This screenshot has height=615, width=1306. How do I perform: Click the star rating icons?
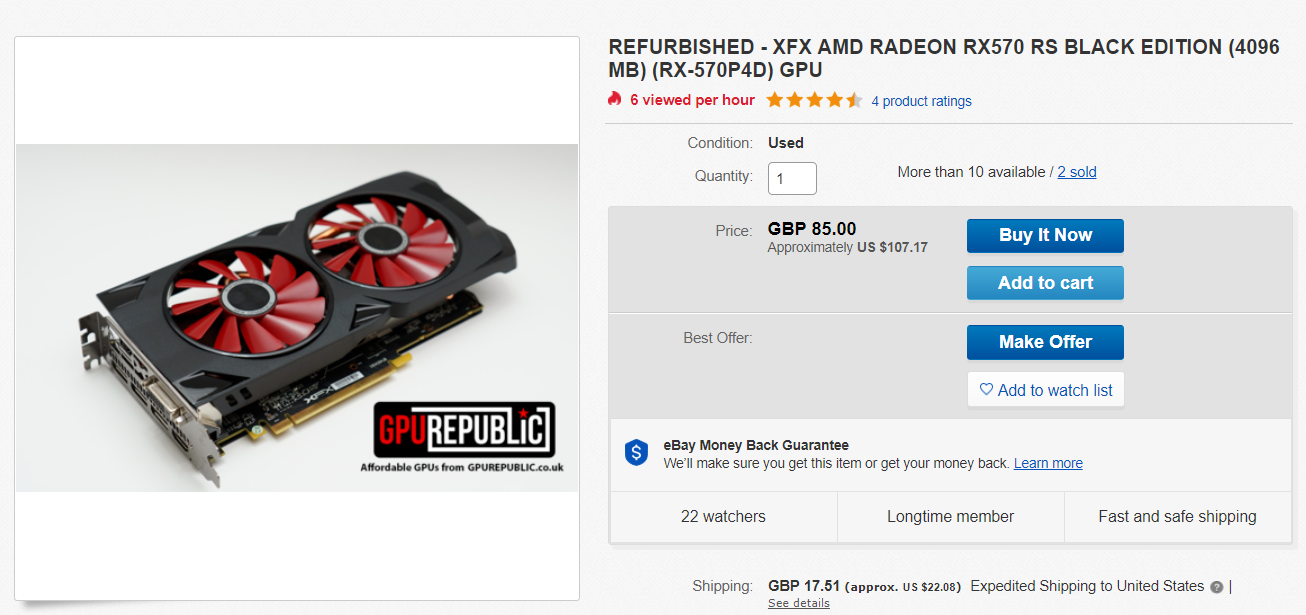814,100
